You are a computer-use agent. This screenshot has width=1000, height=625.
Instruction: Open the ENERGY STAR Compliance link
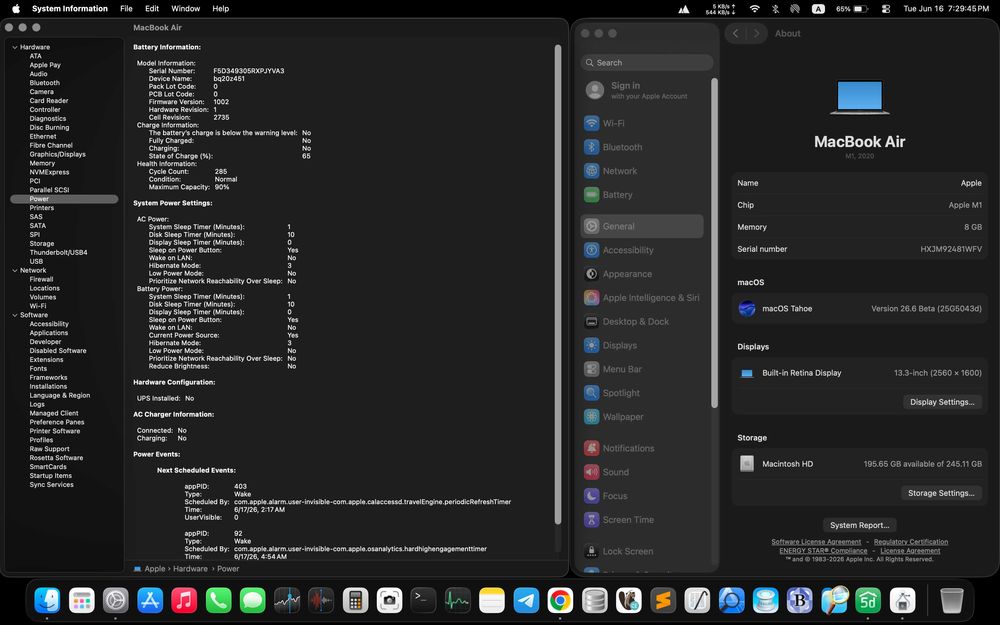(x=823, y=551)
